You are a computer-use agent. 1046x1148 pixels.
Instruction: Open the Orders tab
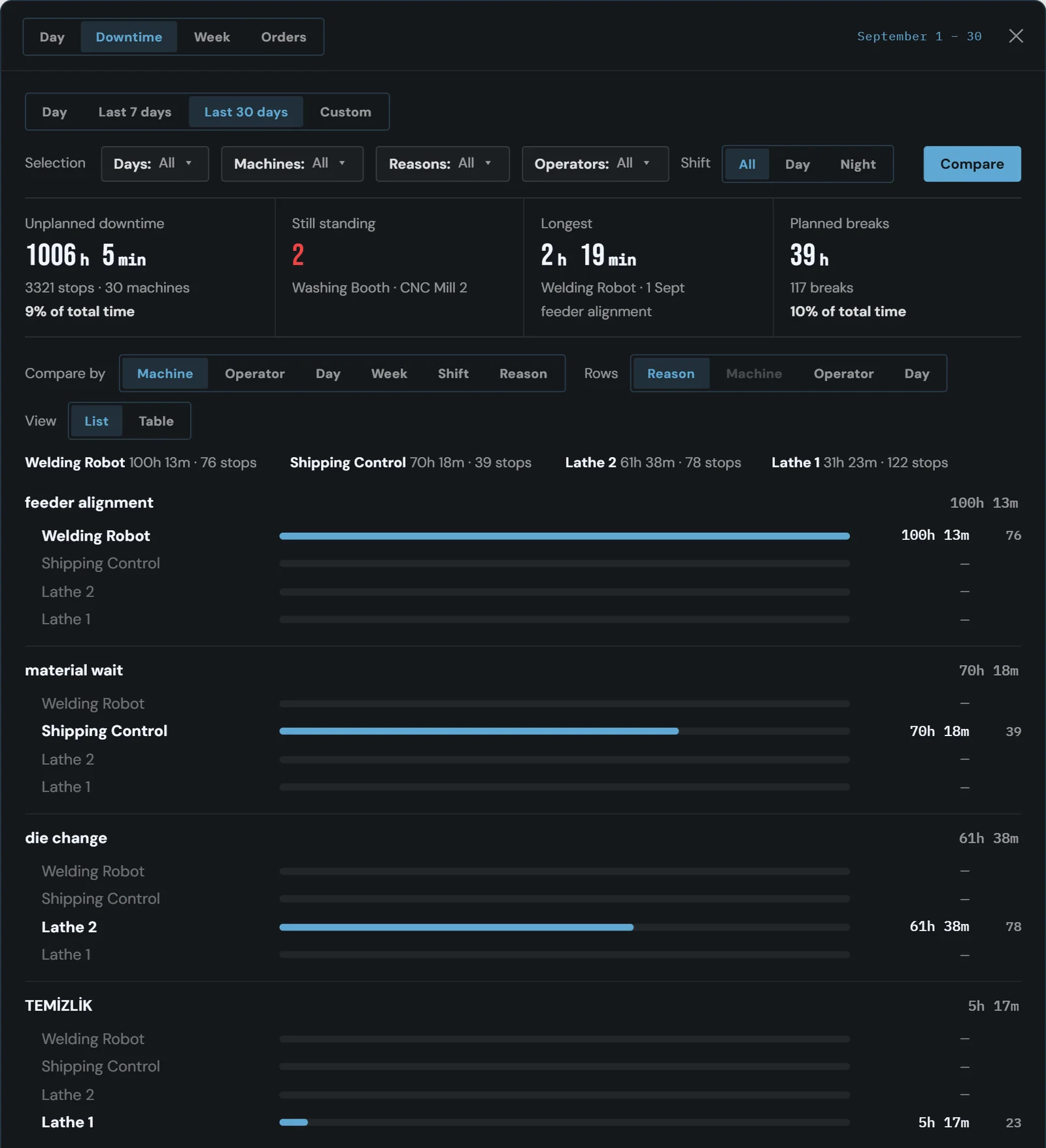(284, 37)
